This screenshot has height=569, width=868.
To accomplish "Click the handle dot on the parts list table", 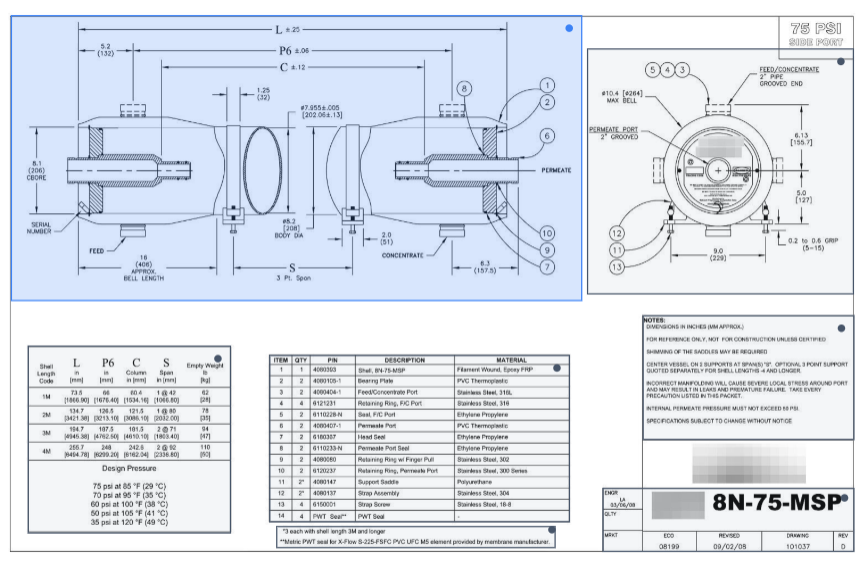I will [557, 368].
